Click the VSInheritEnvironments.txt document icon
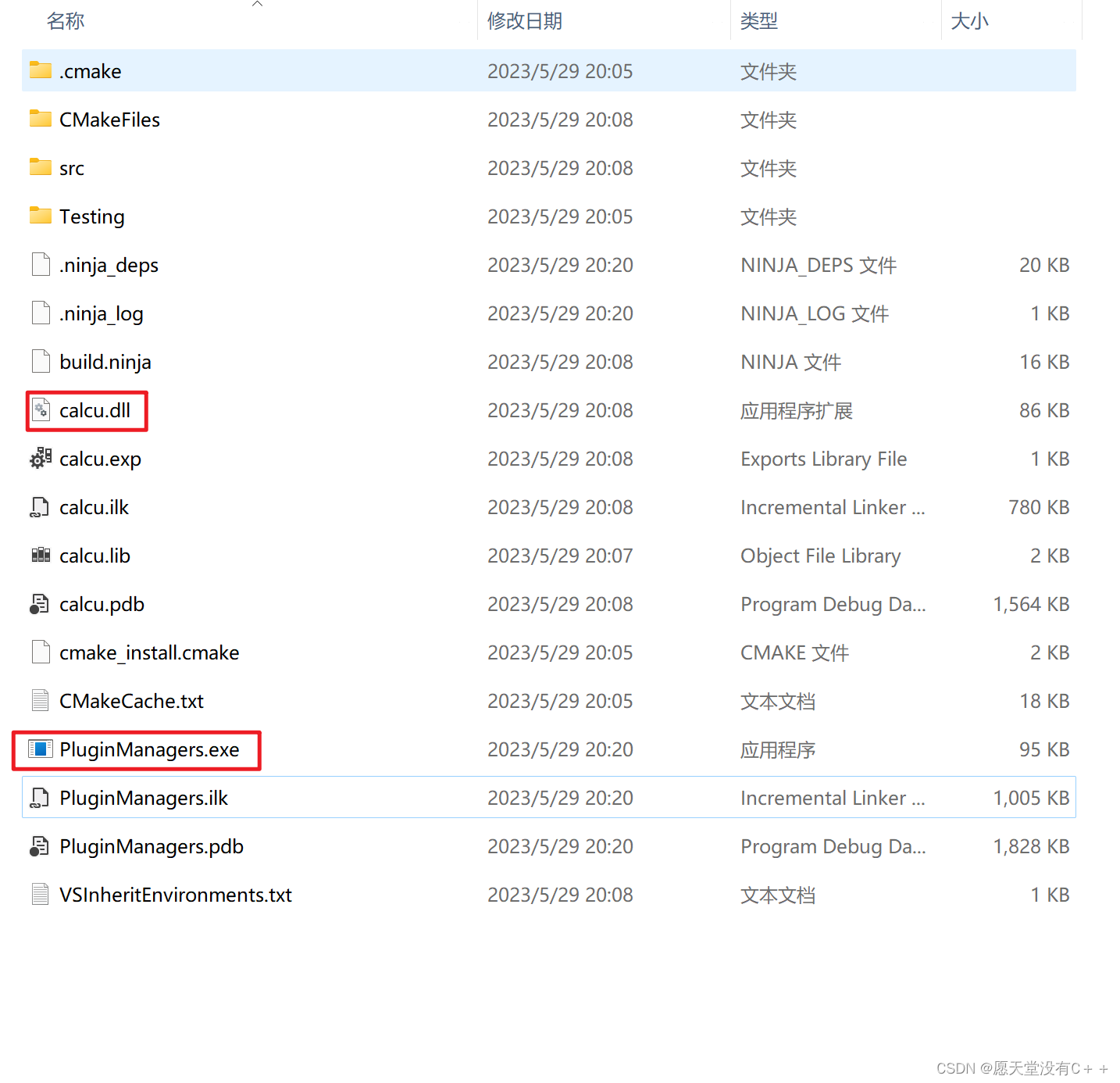Image resolution: width=1120 pixels, height=1083 pixels. coord(41,894)
